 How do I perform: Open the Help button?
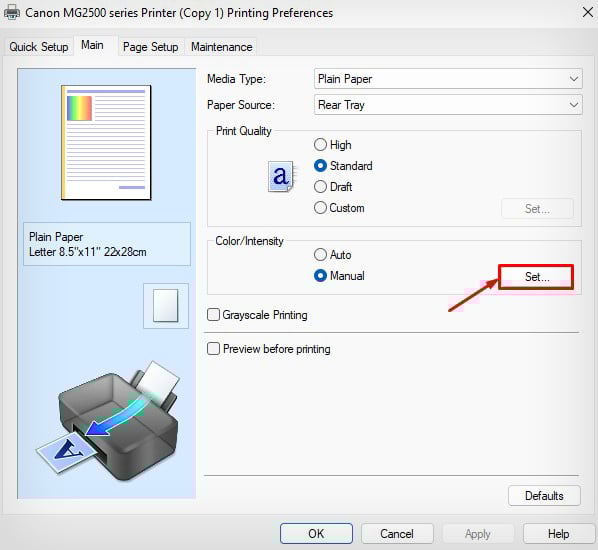559,533
